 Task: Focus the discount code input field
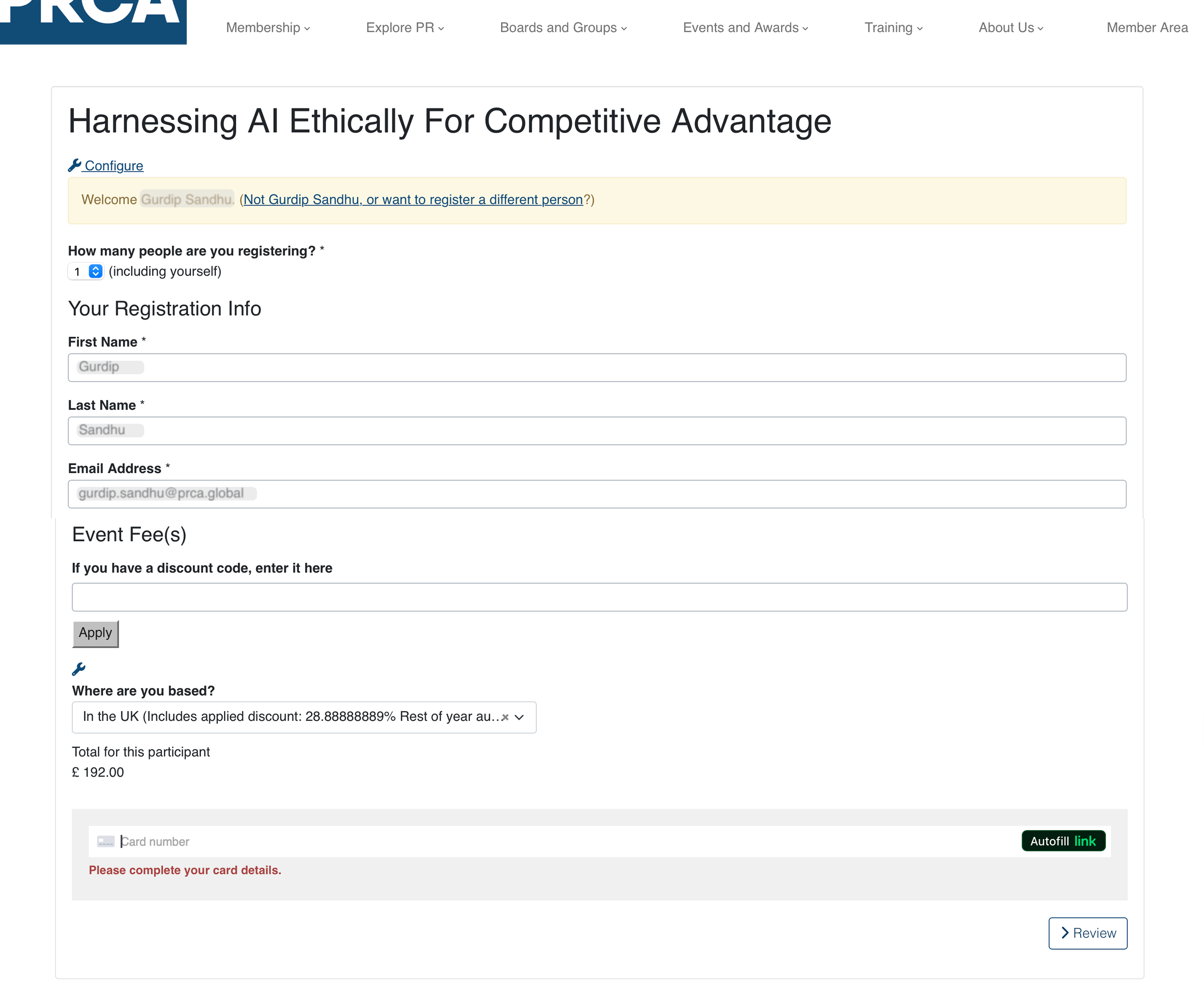(599, 597)
